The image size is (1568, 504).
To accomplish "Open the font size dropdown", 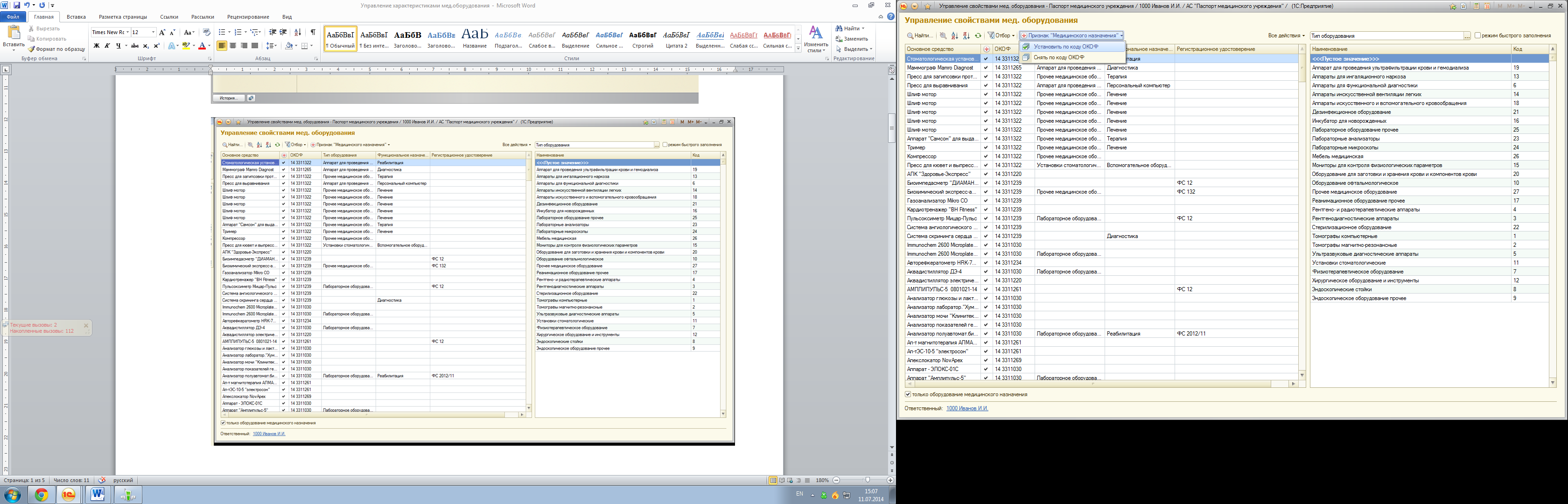I will pyautogui.click(x=153, y=32).
